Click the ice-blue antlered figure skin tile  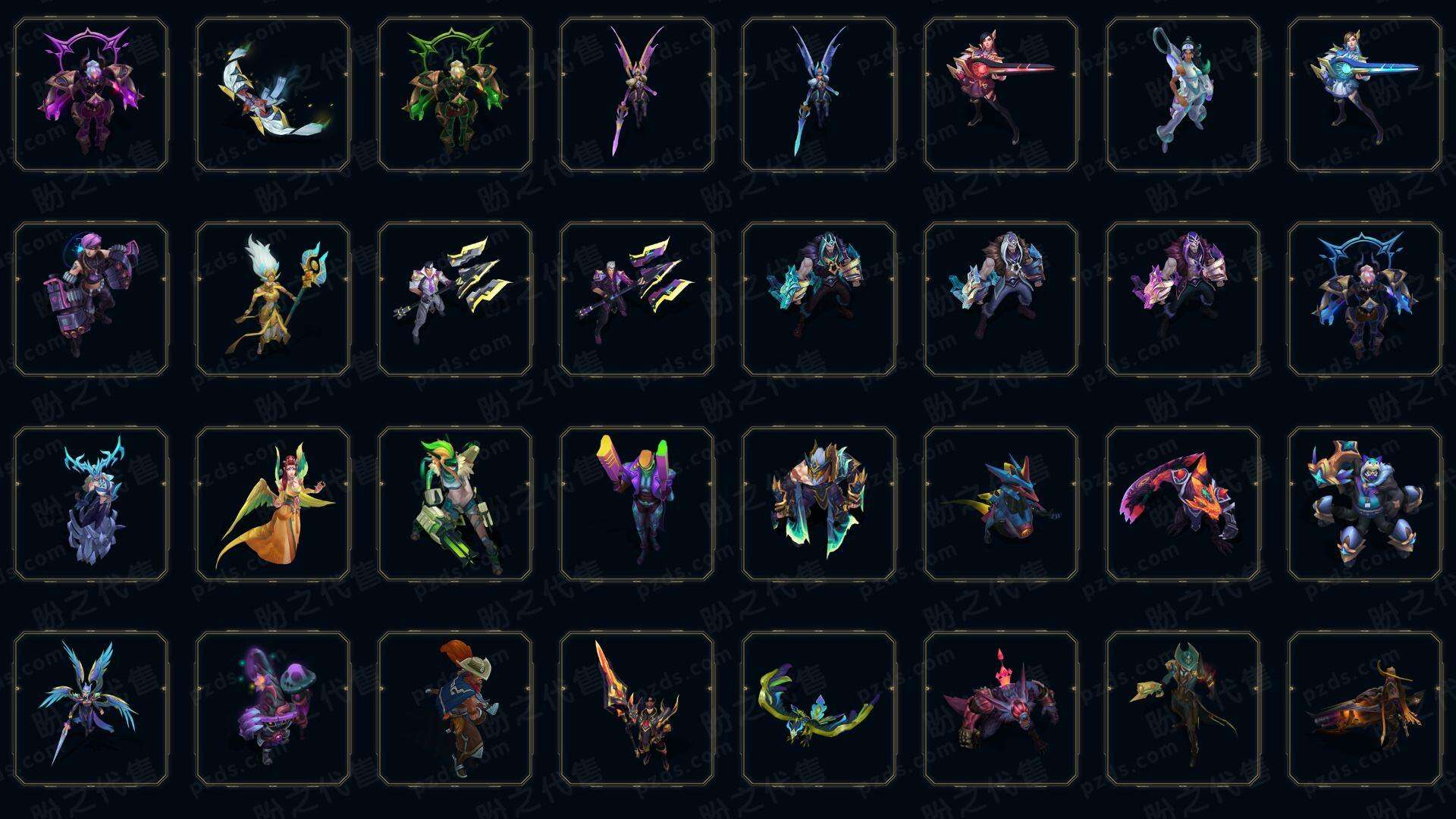91,504
